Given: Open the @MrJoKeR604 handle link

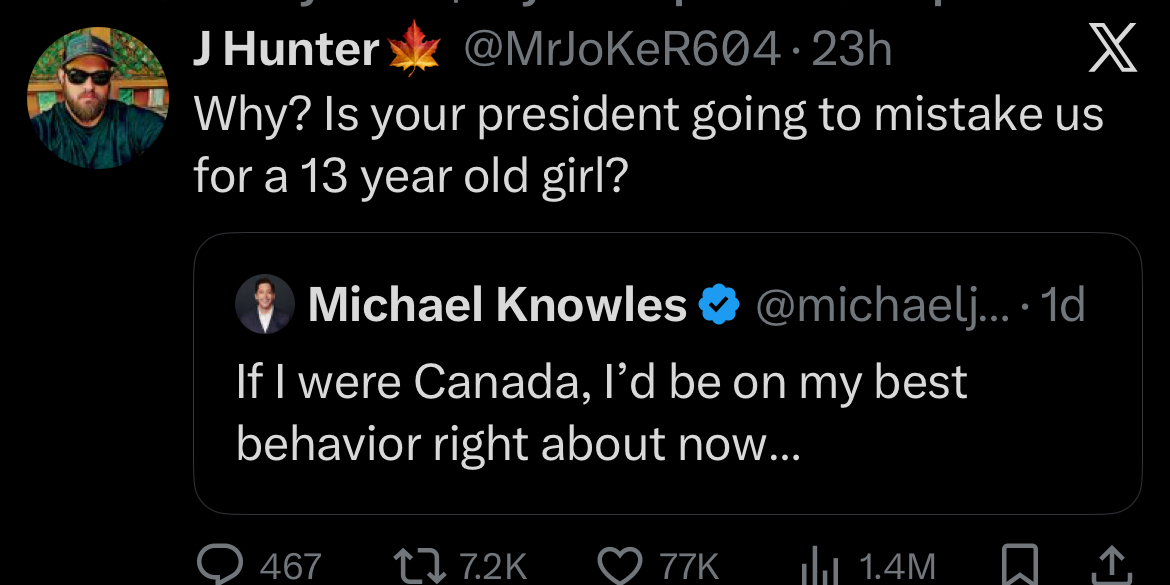Looking at the screenshot, I should tap(620, 51).
